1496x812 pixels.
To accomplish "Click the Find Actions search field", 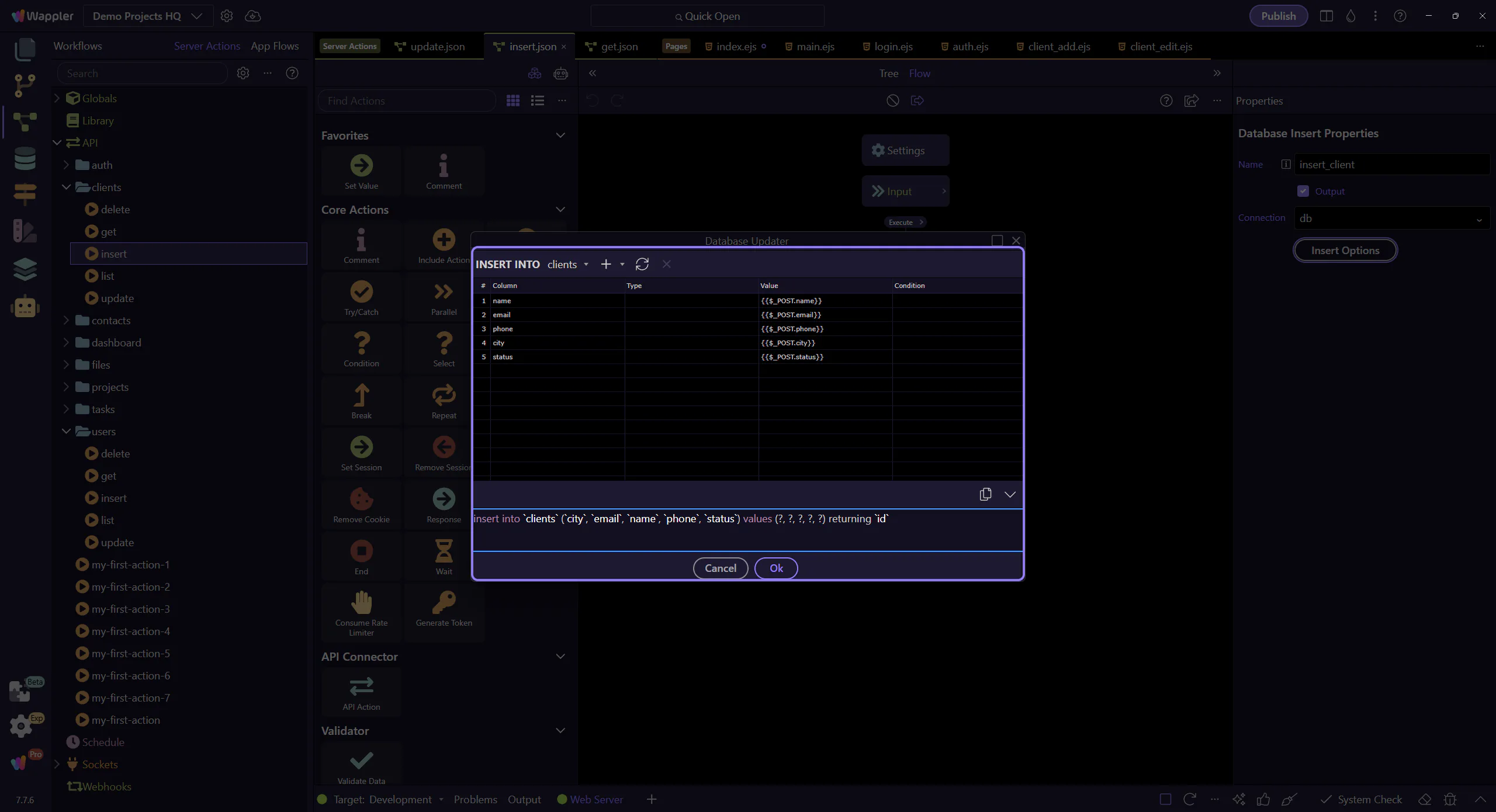I will click(x=407, y=101).
